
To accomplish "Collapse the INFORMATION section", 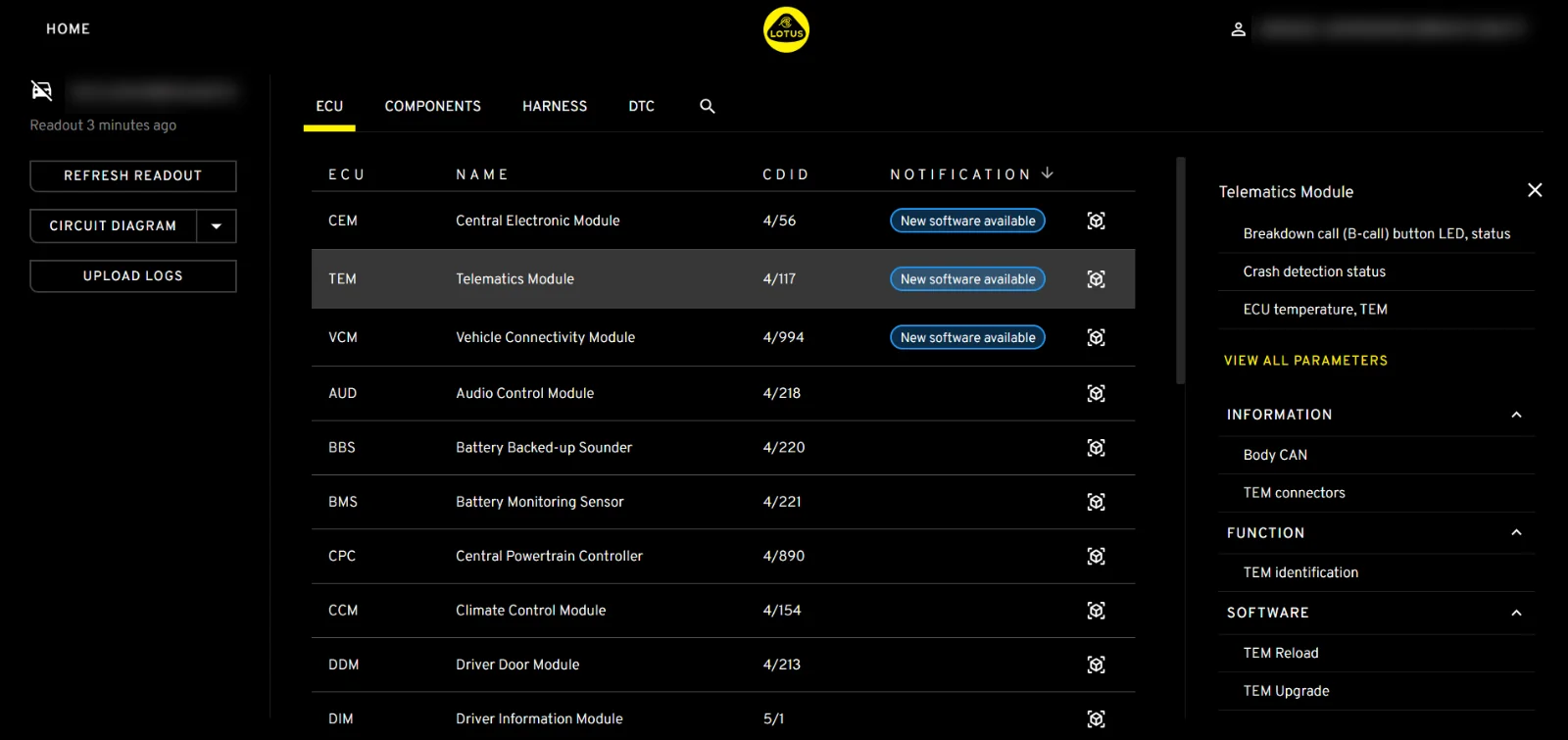I will tap(1516, 416).
